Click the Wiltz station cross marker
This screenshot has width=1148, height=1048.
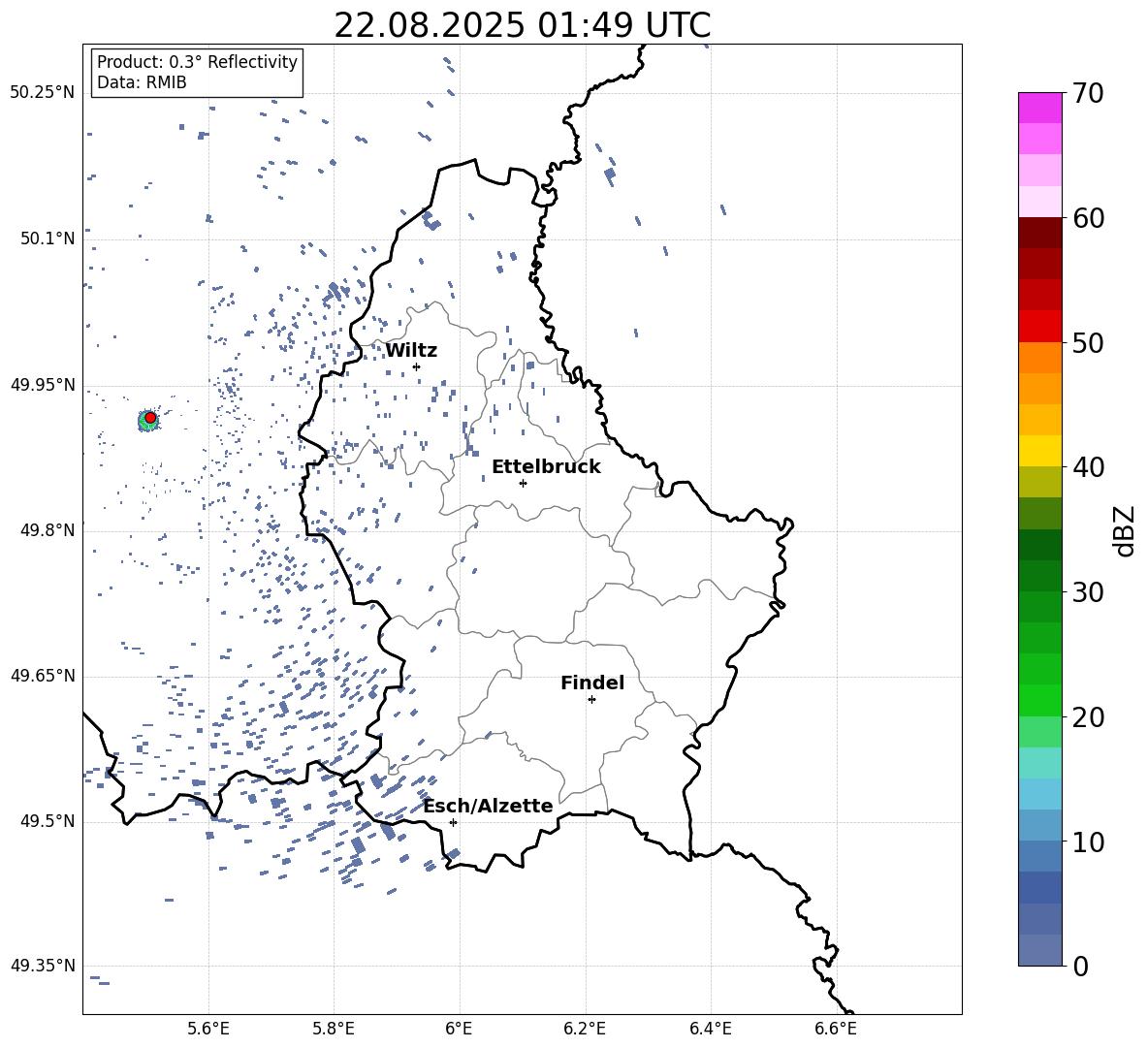pyautogui.click(x=417, y=366)
